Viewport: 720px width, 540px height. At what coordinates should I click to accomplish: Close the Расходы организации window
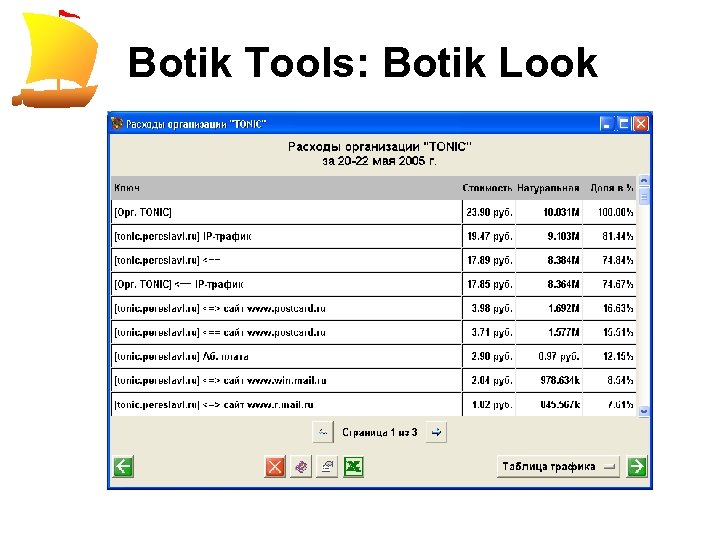click(641, 124)
